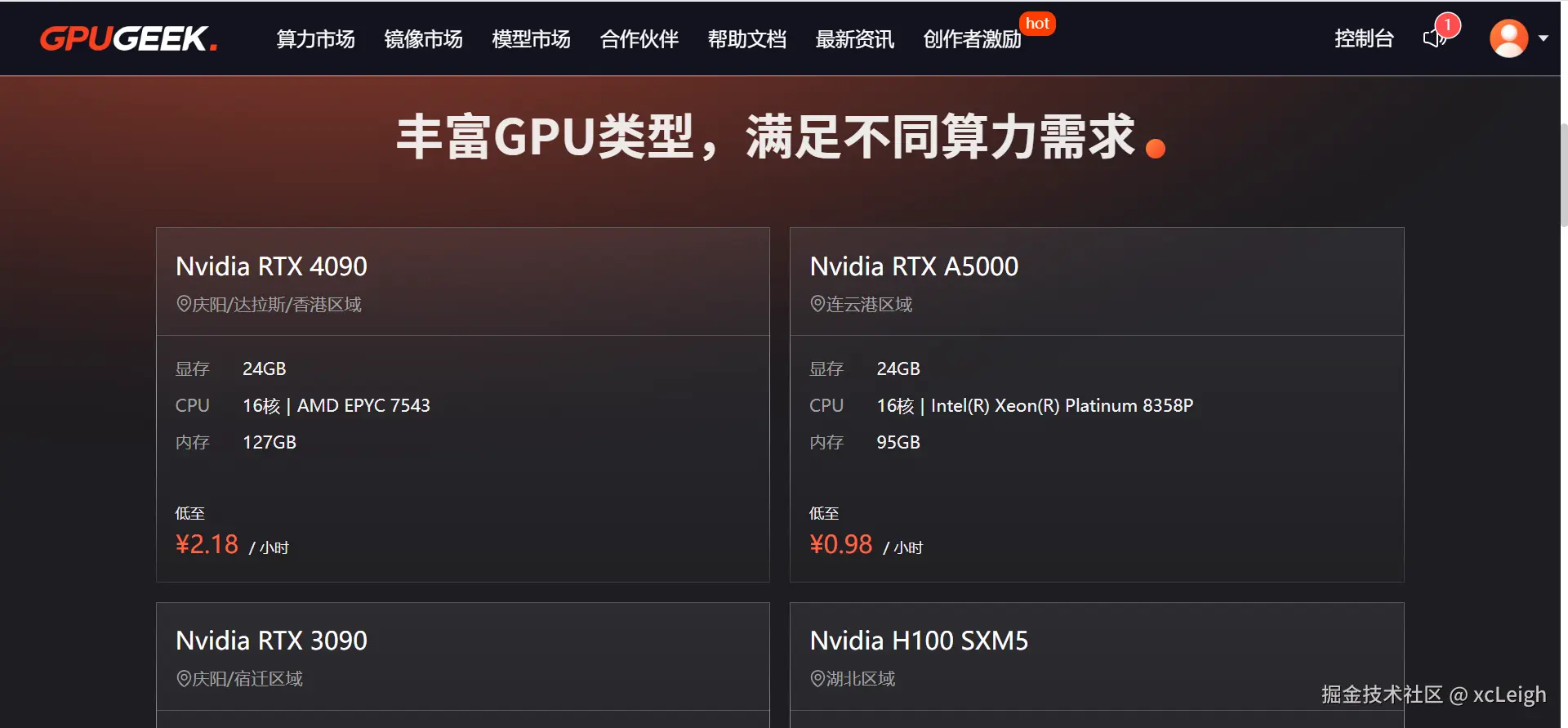Image resolution: width=1568 pixels, height=728 pixels.
Task: Click the 24GB value on RTX 4090 card
Action: 265,368
